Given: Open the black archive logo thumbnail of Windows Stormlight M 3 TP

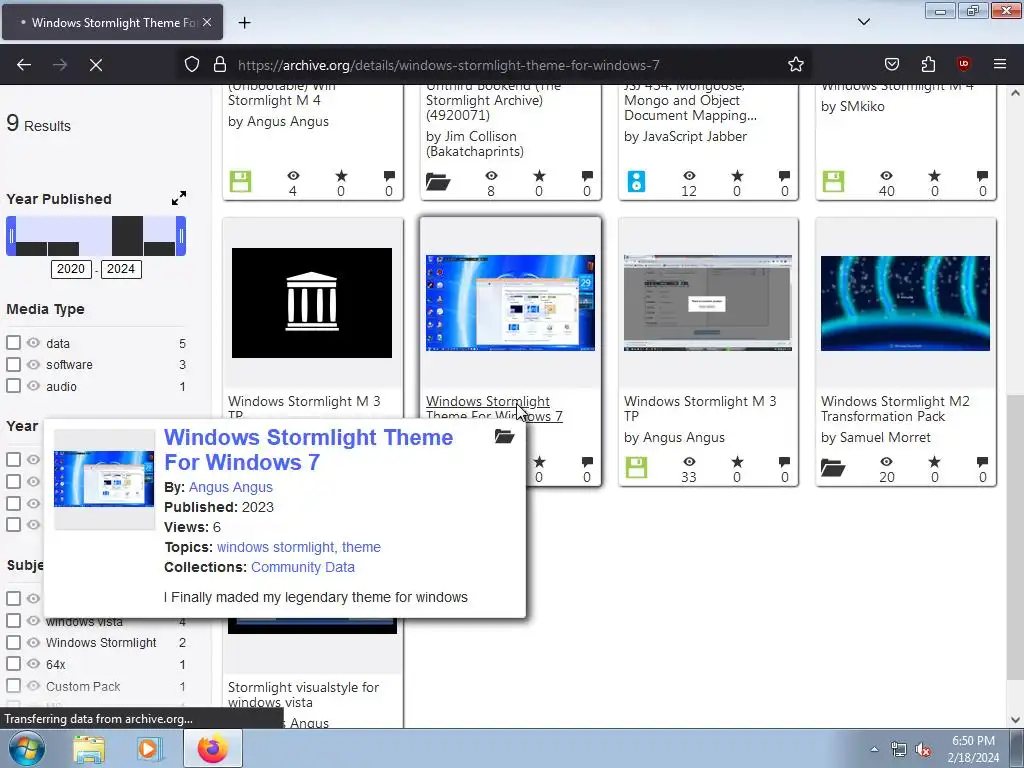Looking at the screenshot, I should coord(312,302).
